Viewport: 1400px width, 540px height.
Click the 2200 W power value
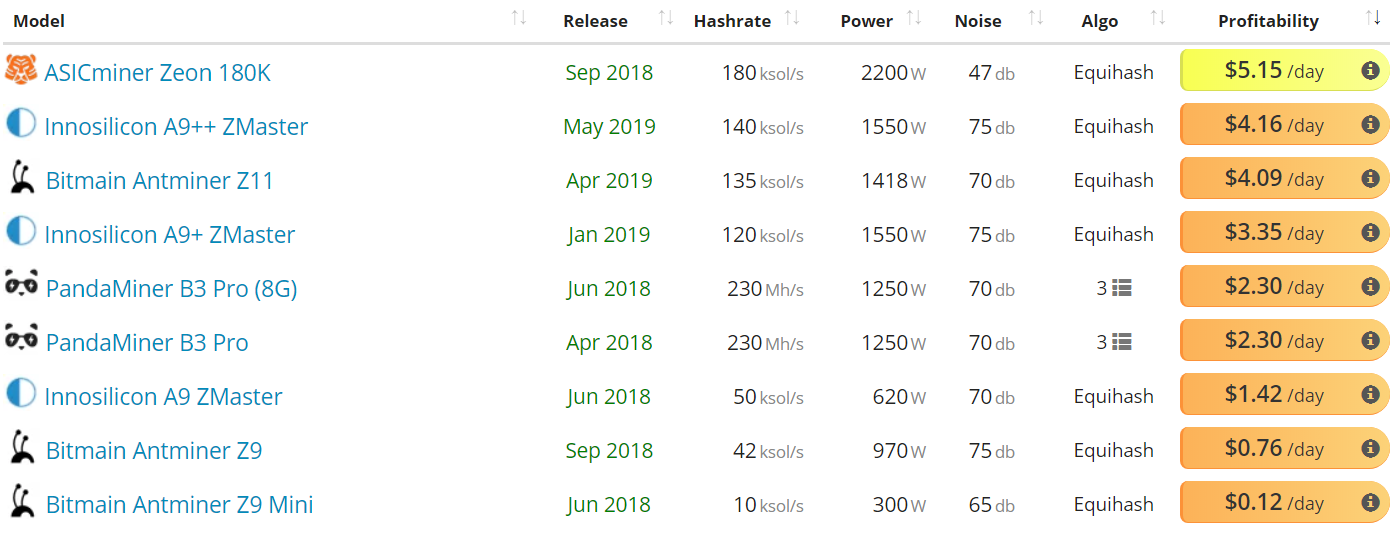(893, 72)
